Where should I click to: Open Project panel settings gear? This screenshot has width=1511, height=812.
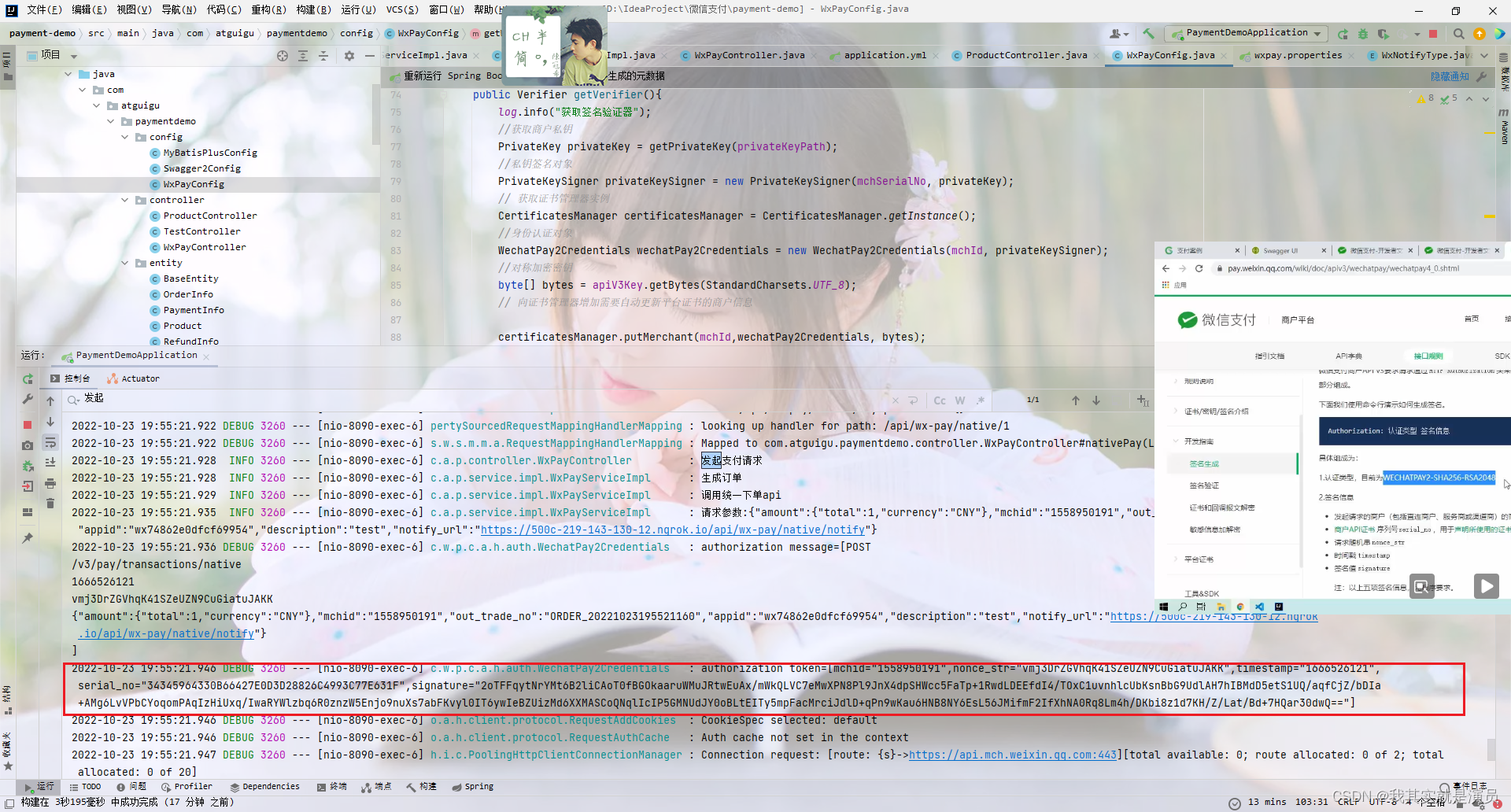[349, 56]
